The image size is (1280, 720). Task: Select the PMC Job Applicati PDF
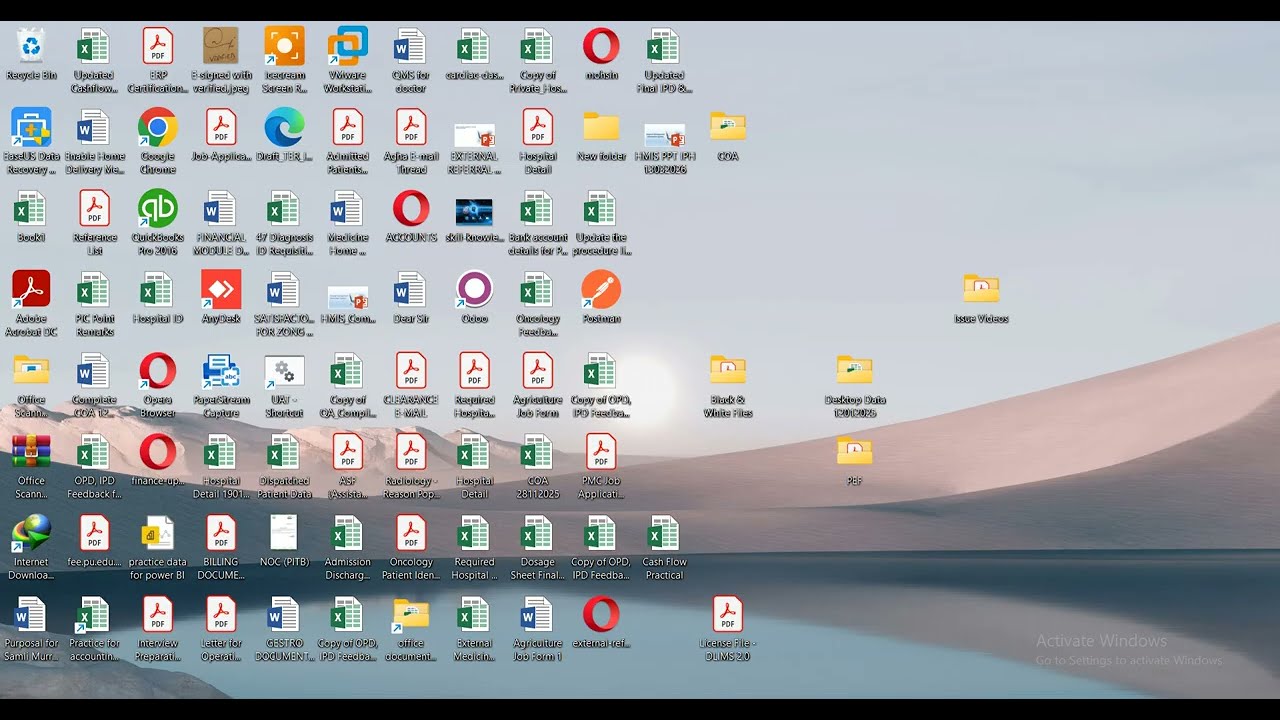[601, 453]
